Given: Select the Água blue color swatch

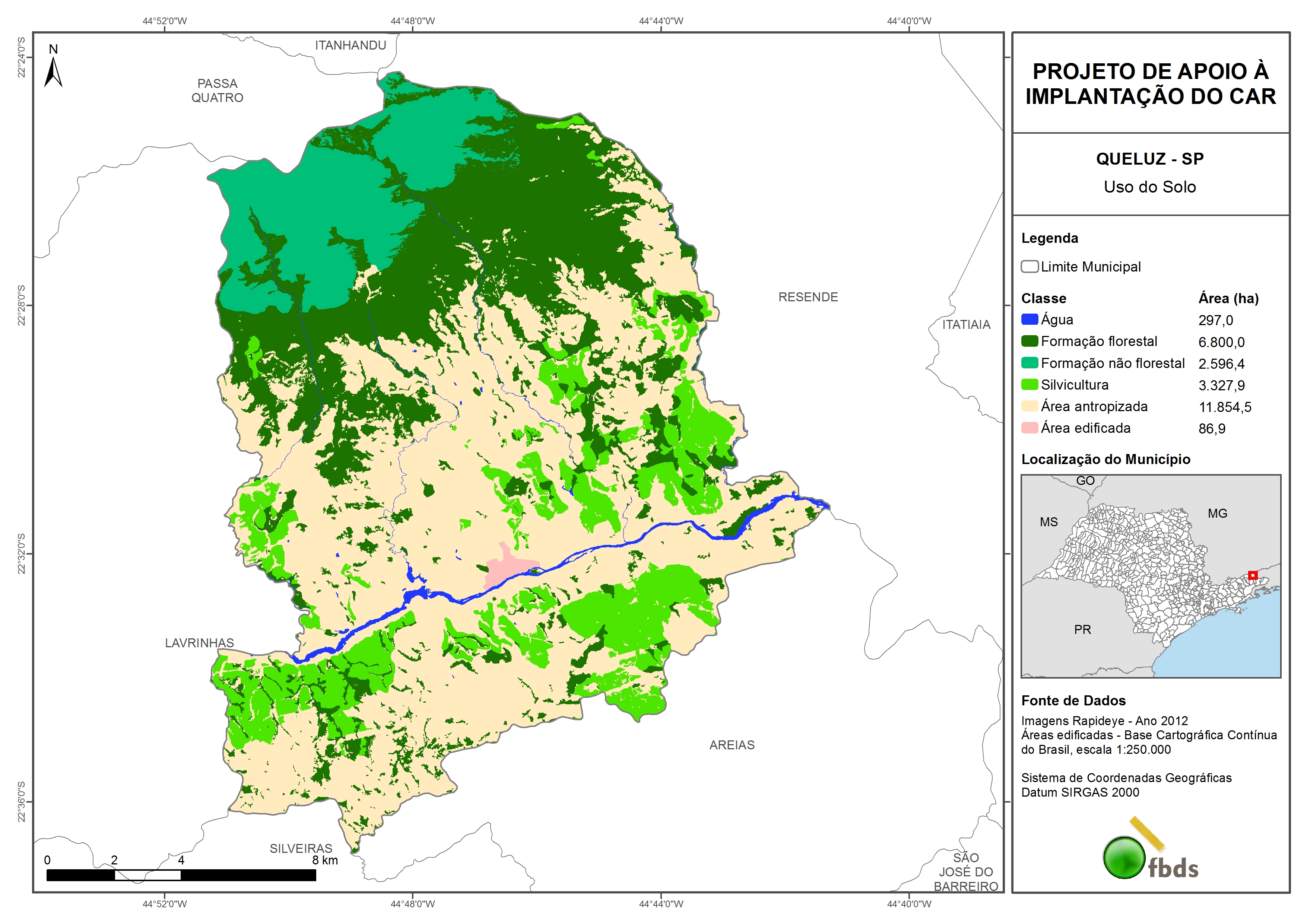Looking at the screenshot, I should point(1029,320).
